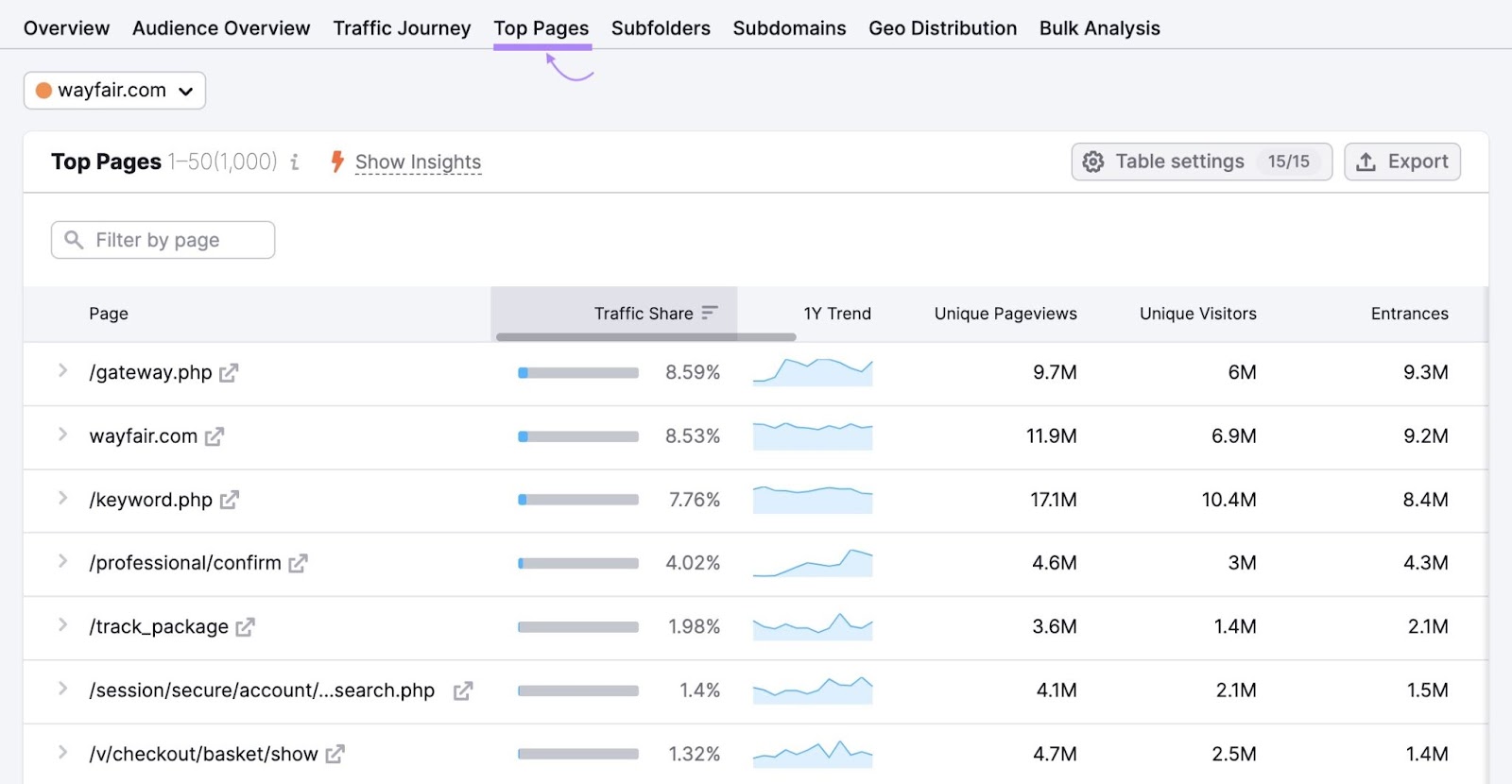This screenshot has height=784, width=1512.
Task: Click the 4.02% traffic share bar
Action: (x=578, y=563)
